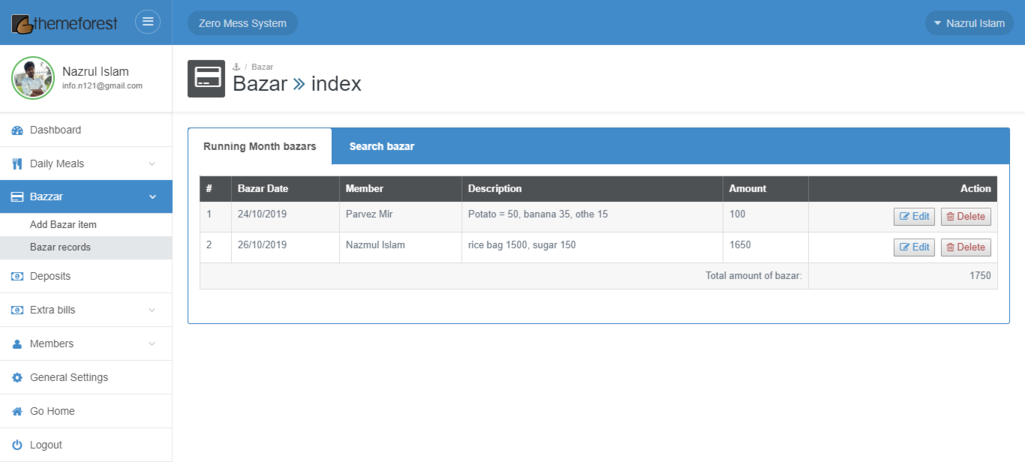Open the Nazrul Islam user dropdown
Screen dimensions: 1025x462
[x=967, y=23]
